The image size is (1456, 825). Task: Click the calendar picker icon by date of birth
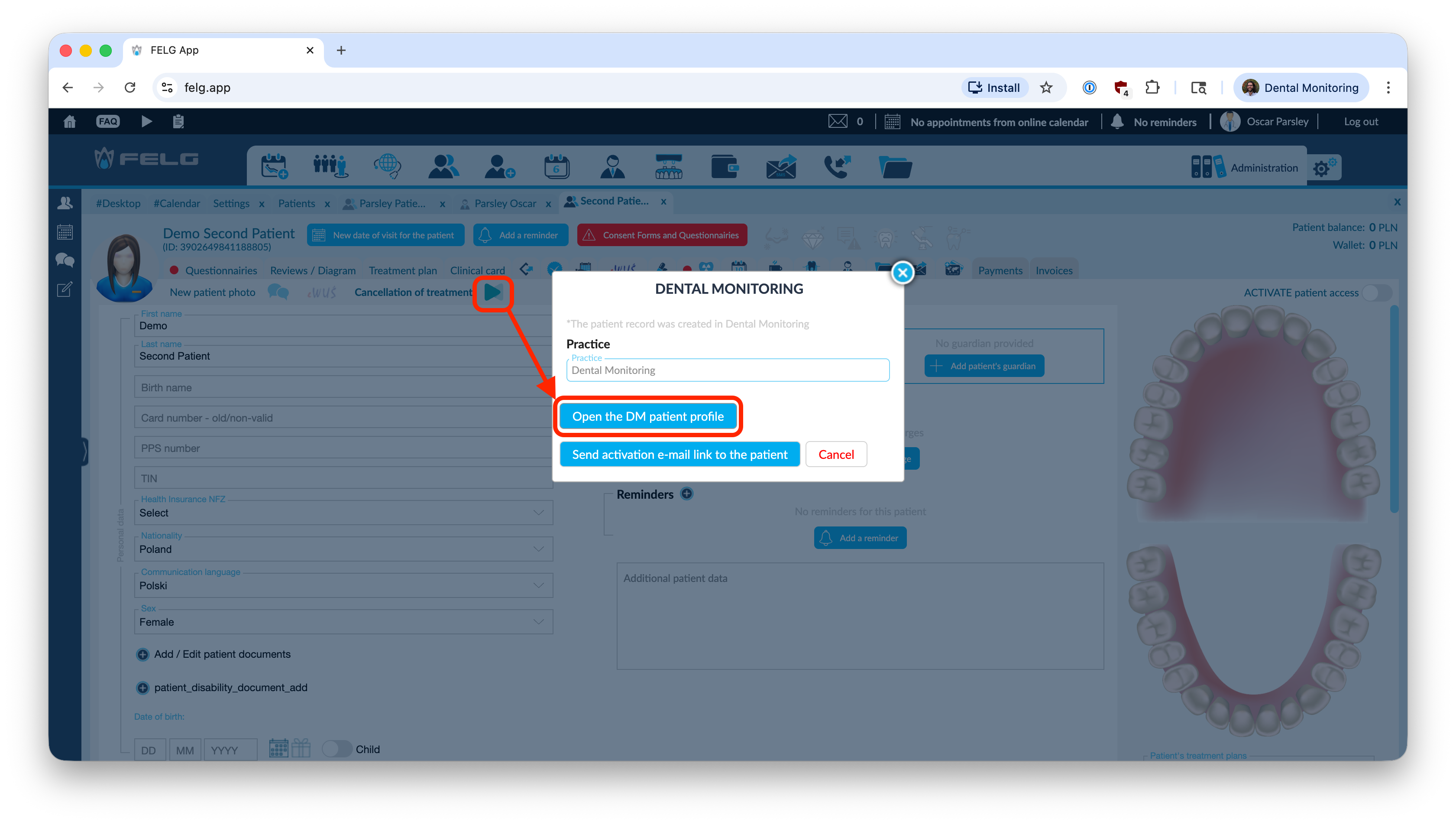pos(278,748)
